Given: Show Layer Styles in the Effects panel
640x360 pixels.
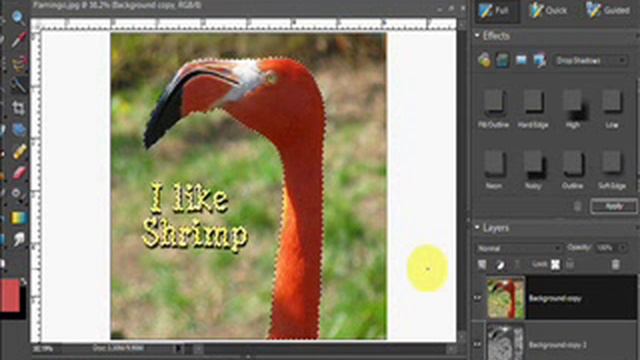Looking at the screenshot, I should point(502,60).
